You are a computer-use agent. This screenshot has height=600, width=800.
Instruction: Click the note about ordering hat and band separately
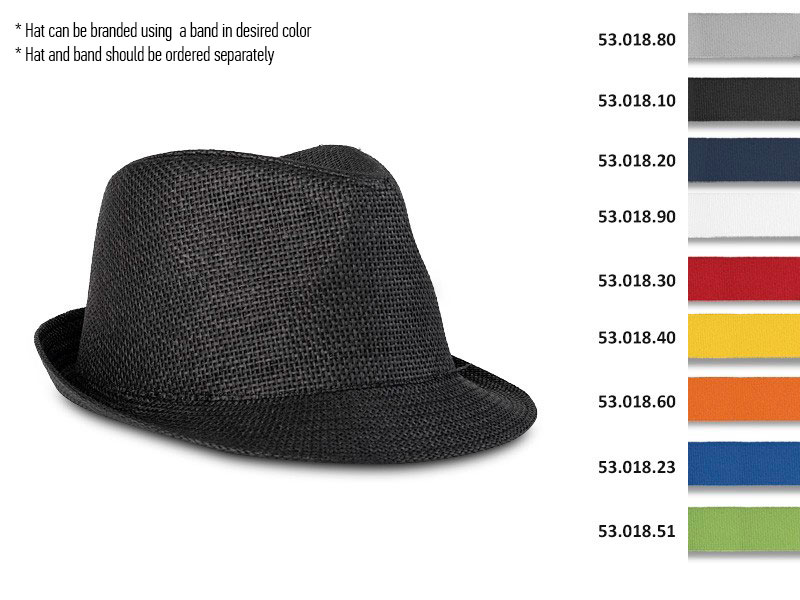click(145, 55)
